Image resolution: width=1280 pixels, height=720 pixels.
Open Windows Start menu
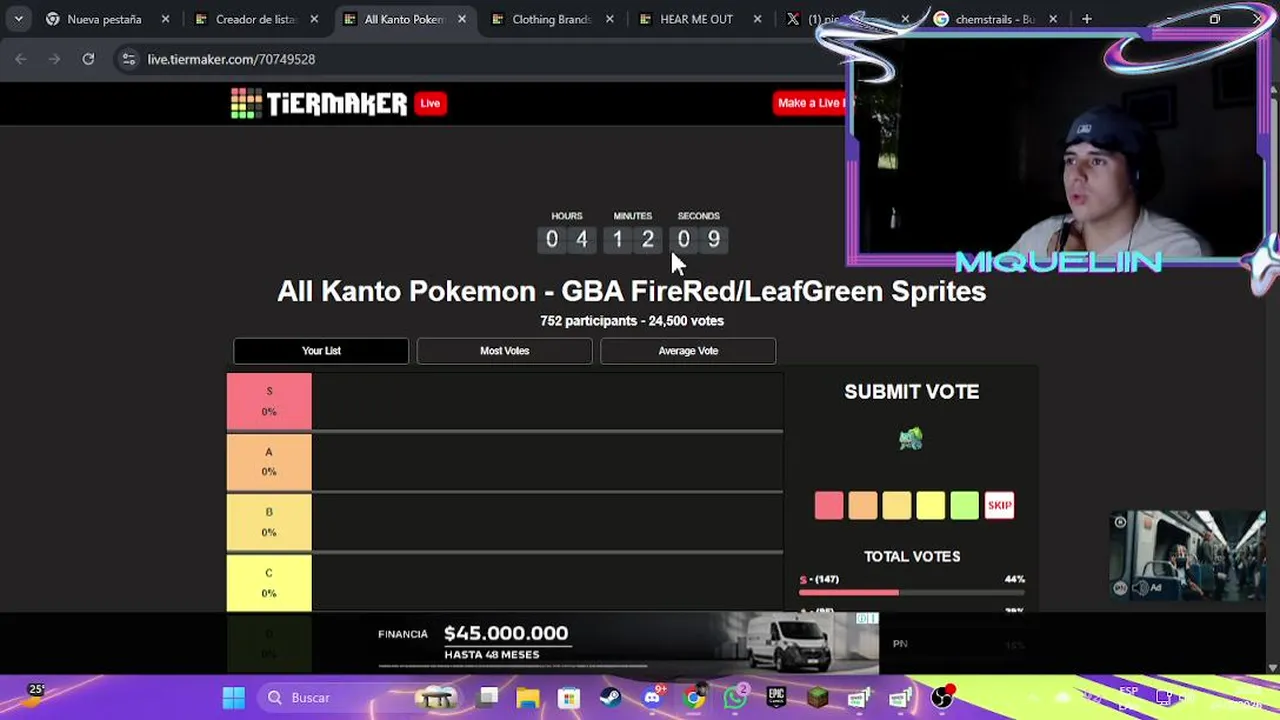(x=233, y=697)
